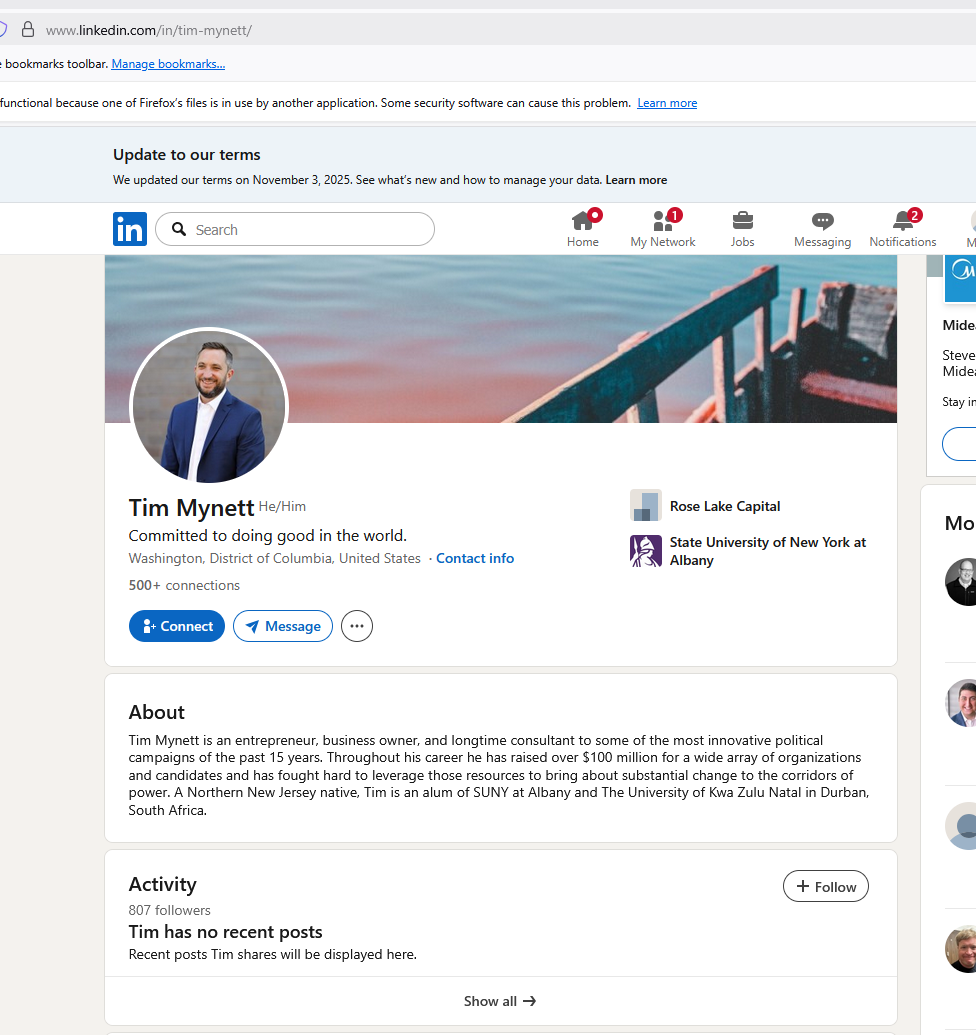The image size is (976, 1035).
Task: Open the Notifications bell icon
Action: (x=903, y=221)
